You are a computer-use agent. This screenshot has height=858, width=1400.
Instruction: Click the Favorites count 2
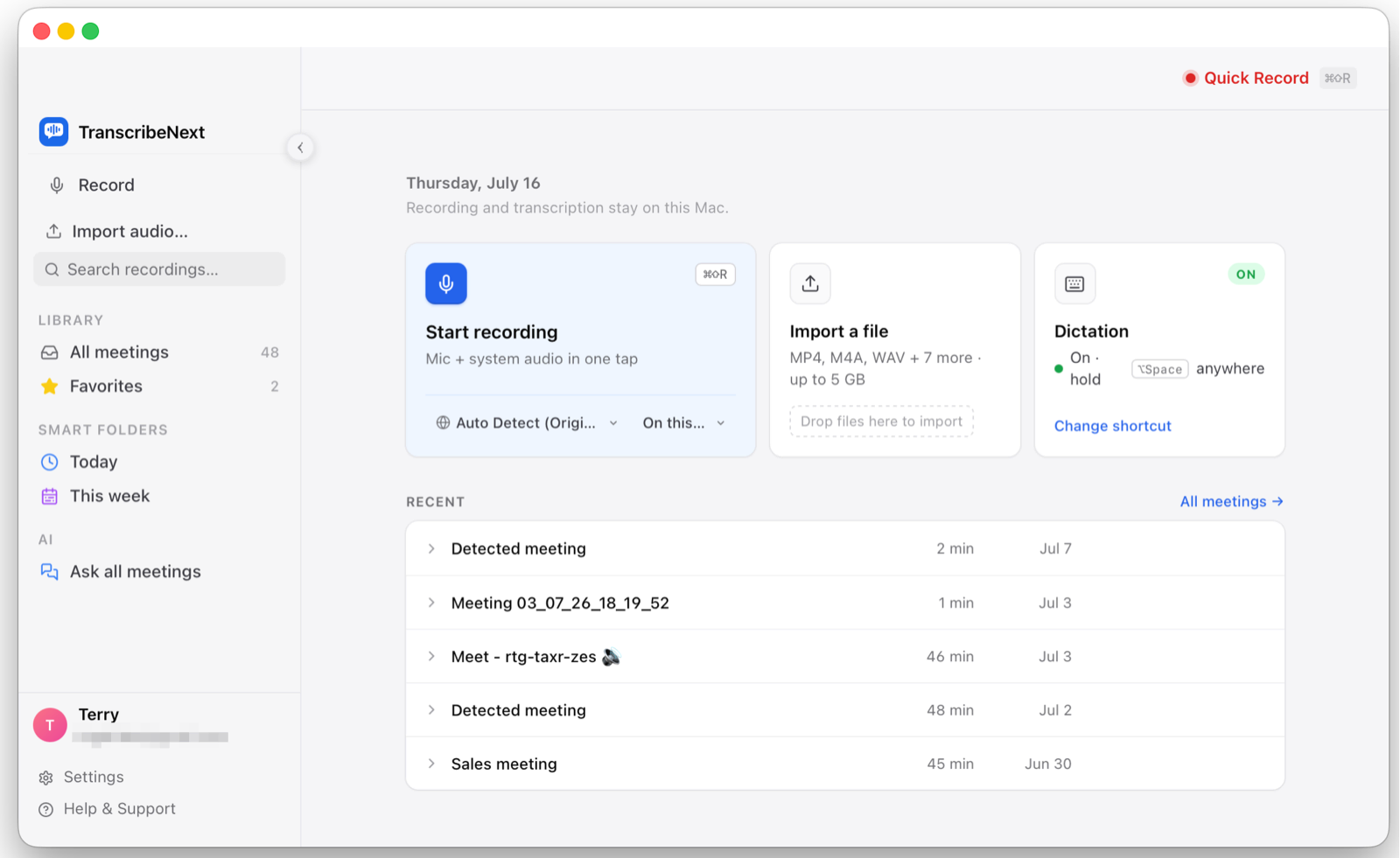click(x=275, y=387)
